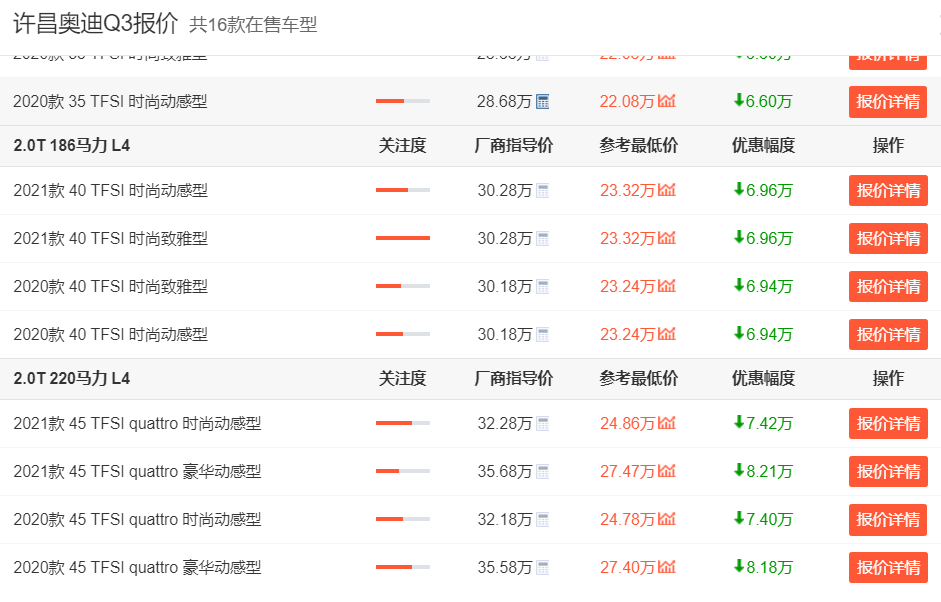
Task: Click attention bar of 2021款 45 quattro 豪华动感型
Action: [x=403, y=471]
